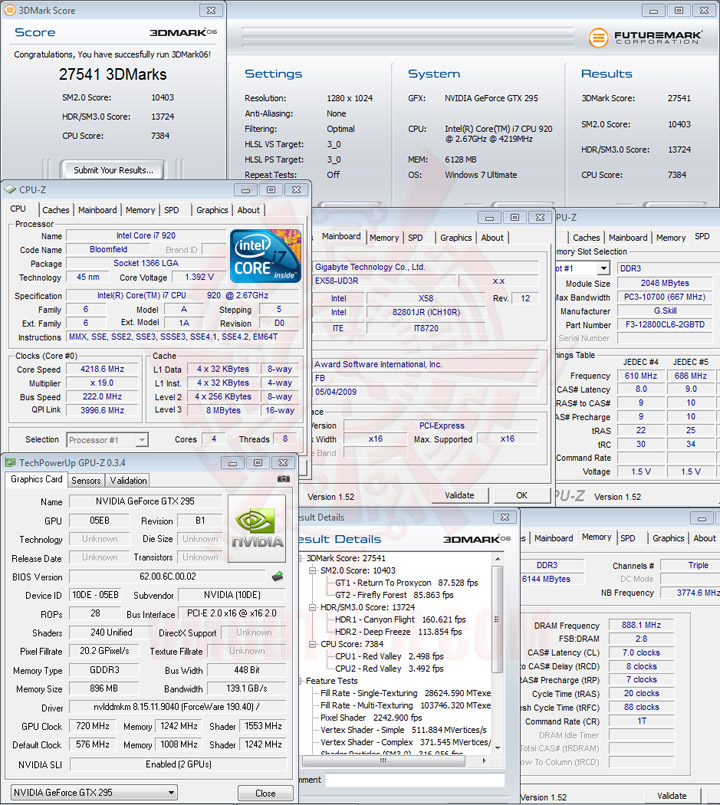Click the 3DMark Score window title icon
720x805 pixels.
pyautogui.click(x=9, y=10)
